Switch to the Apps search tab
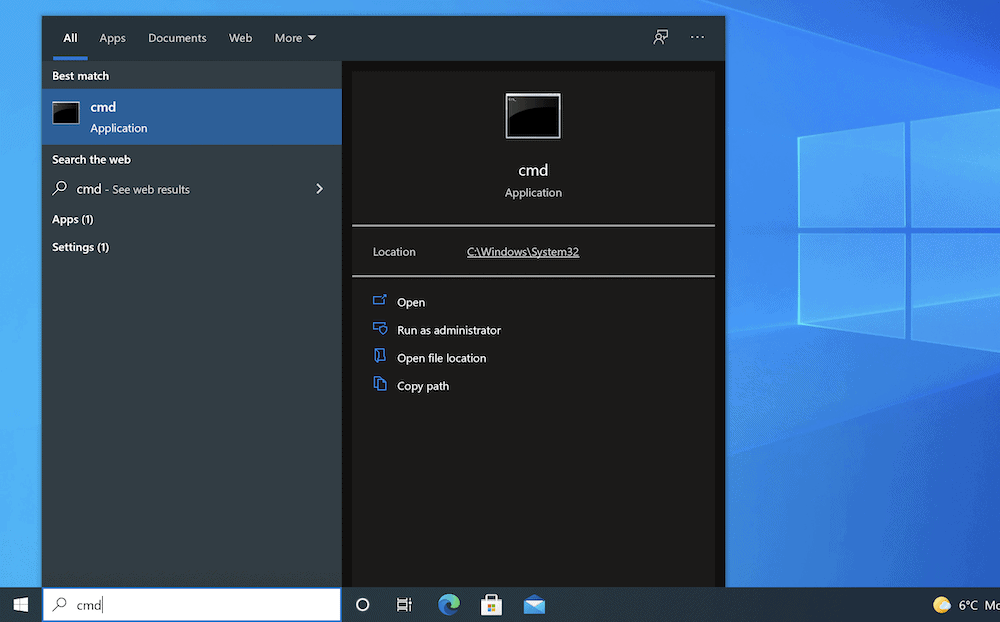Screen dimensions: 1000x622 coord(112,38)
